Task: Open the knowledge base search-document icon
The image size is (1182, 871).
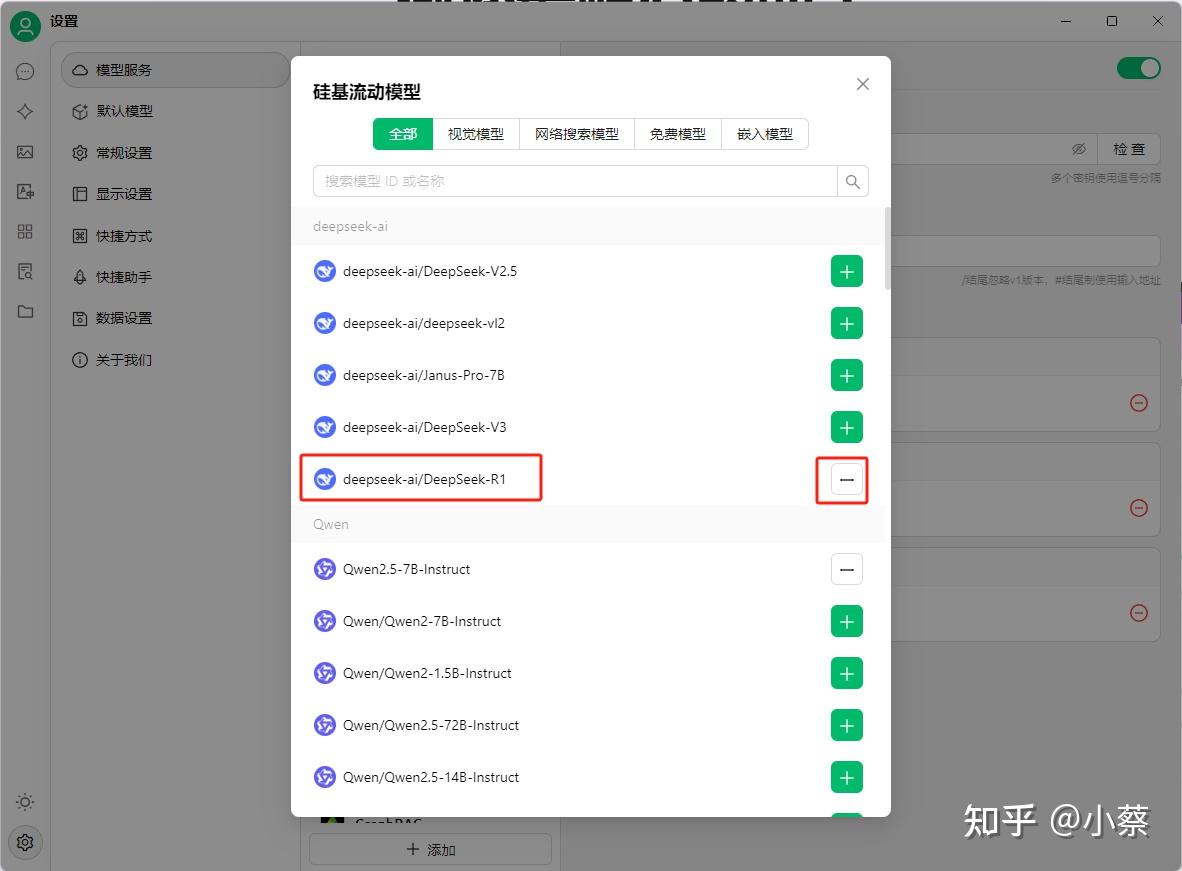Action: click(x=25, y=271)
